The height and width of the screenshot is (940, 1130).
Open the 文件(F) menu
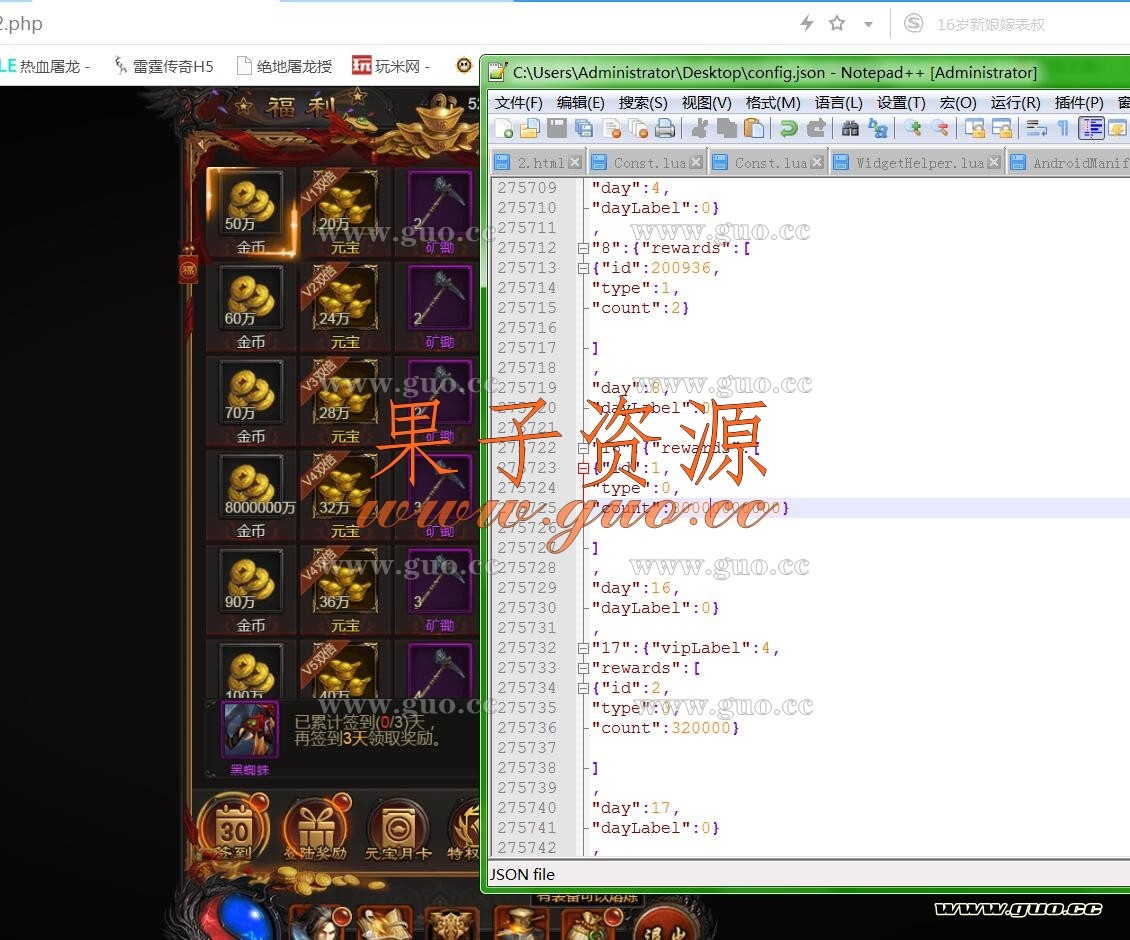tap(518, 103)
